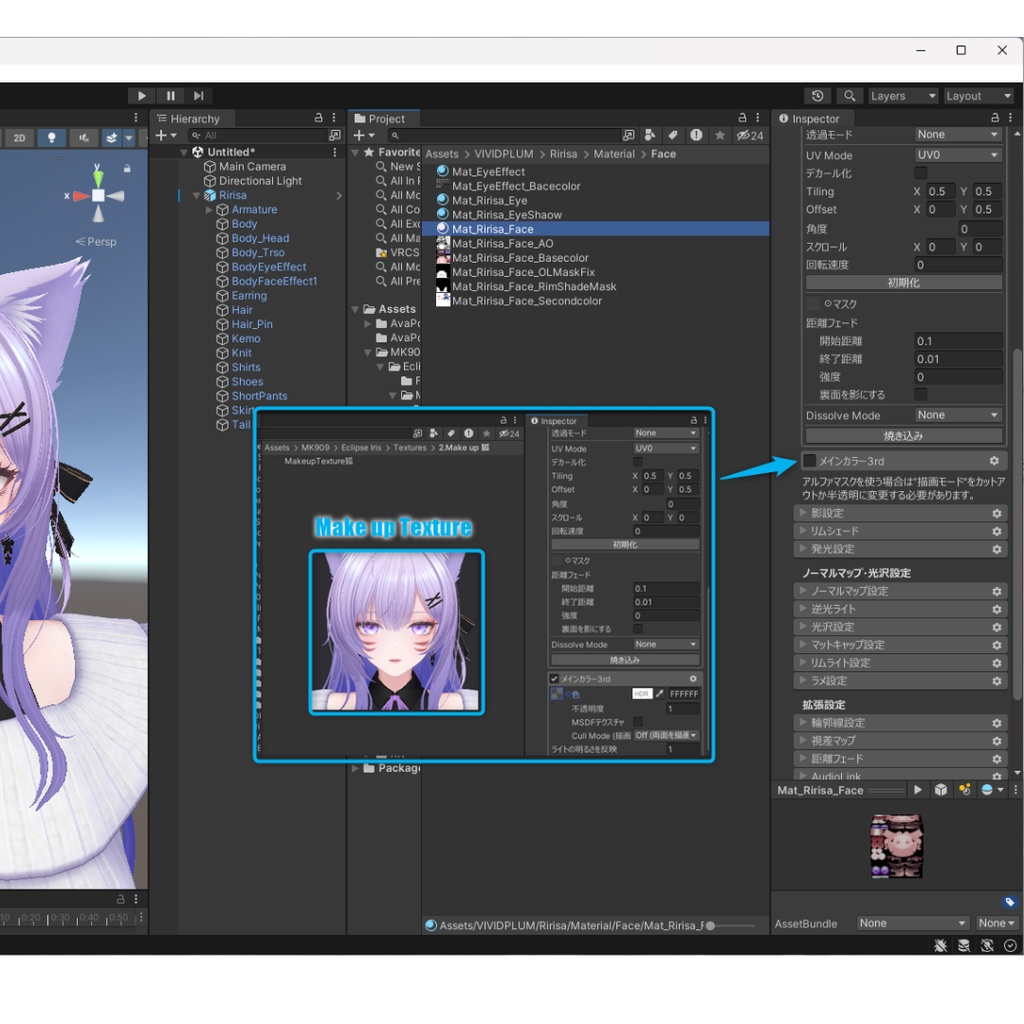The image size is (1024, 1024).
Task: Open Hierarchy search-in-window icon
Action: click(335, 135)
